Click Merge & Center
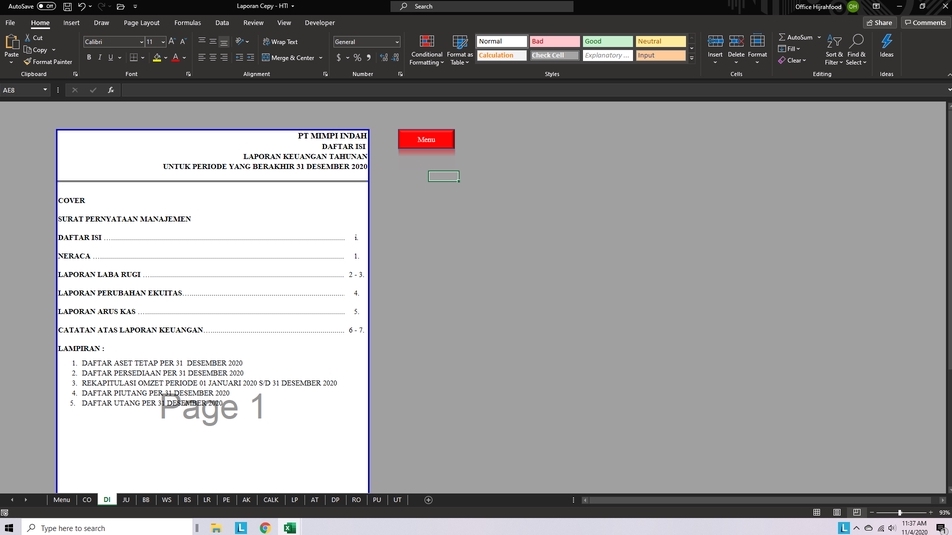The height and width of the screenshot is (535, 952). 288,58
